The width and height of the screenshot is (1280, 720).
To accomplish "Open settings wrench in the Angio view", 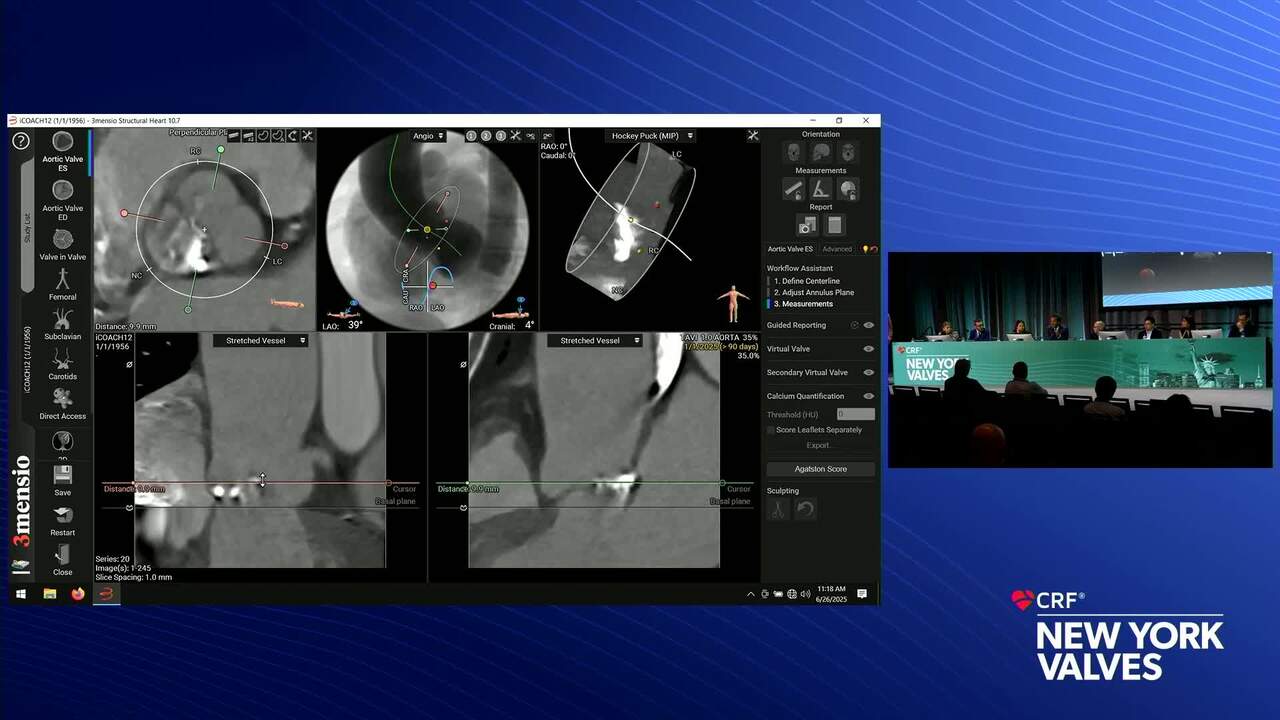I will (x=516, y=136).
